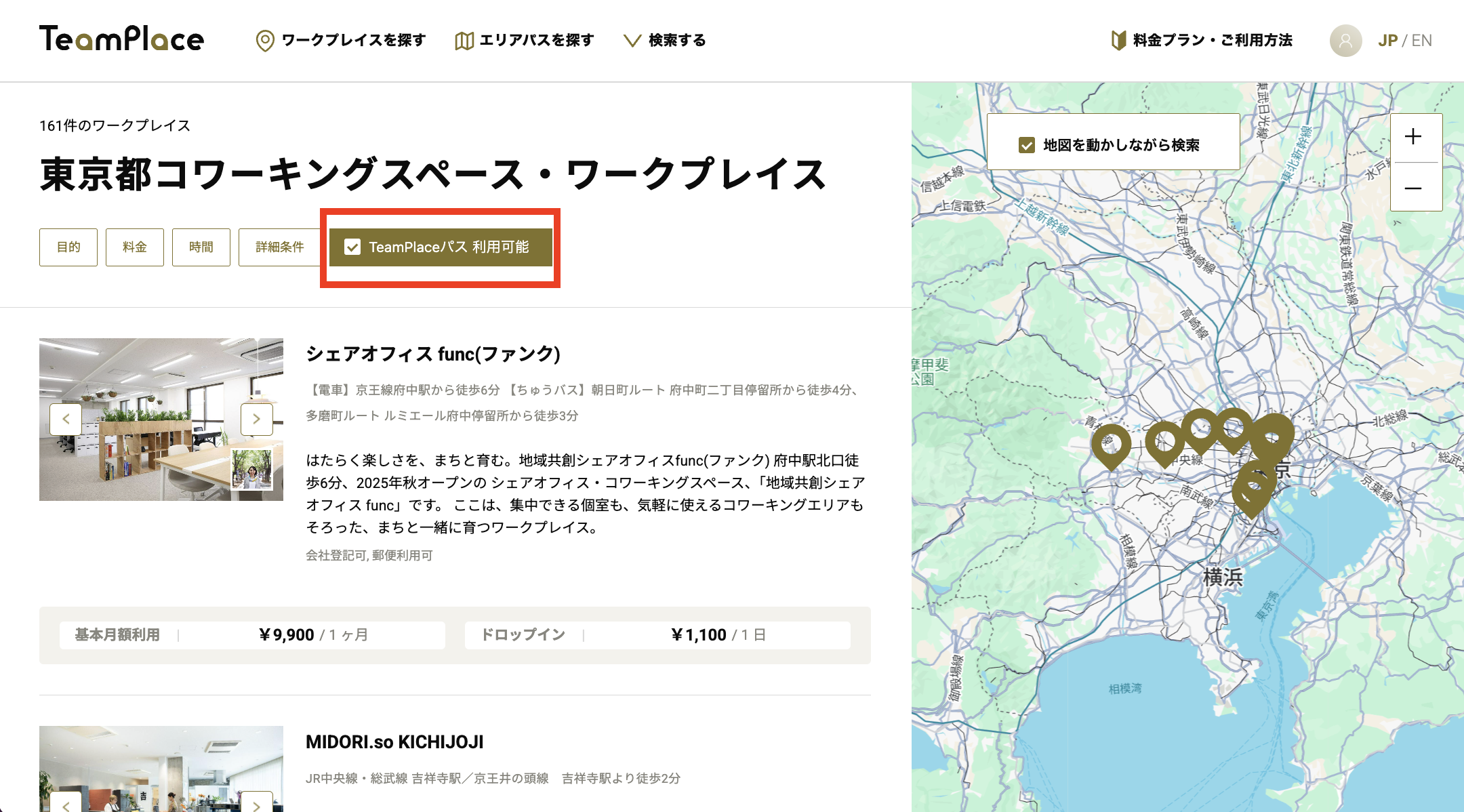Viewport: 1464px width, 812px height.
Task: Advance the func listing photo with the next arrow
Action: 256,419
